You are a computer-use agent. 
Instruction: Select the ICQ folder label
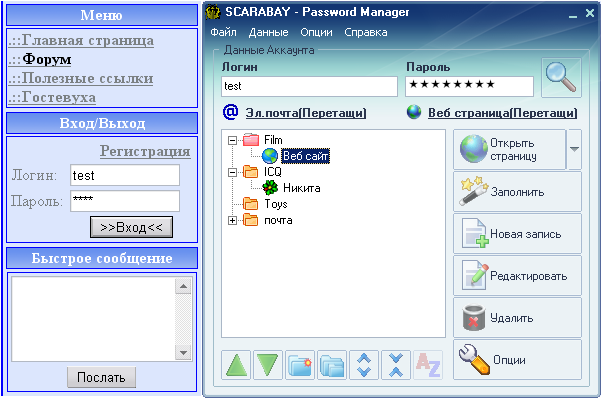click(273, 172)
